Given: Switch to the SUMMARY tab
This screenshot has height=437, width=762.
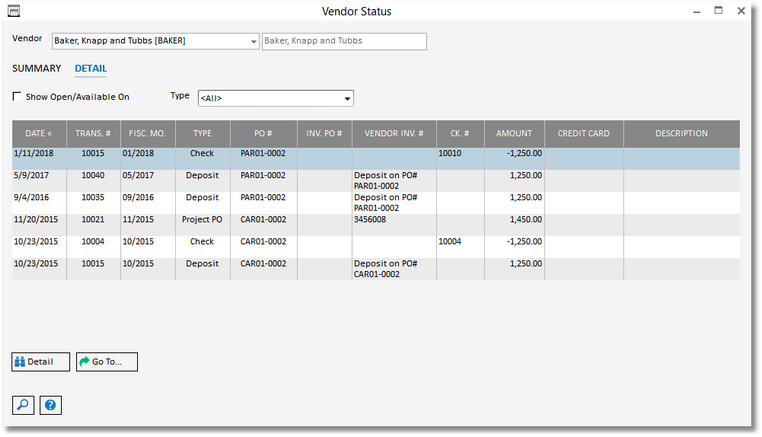Looking at the screenshot, I should [x=36, y=69].
